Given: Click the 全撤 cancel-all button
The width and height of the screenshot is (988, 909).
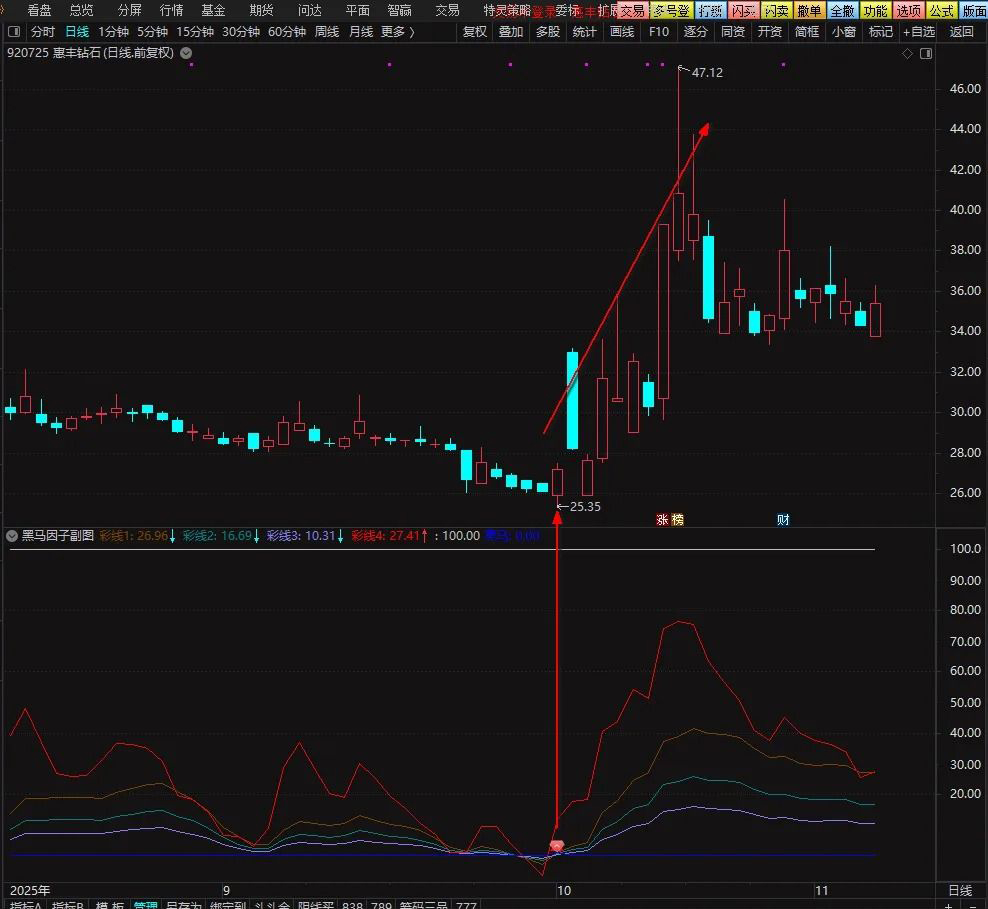Looking at the screenshot, I should pyautogui.click(x=842, y=11).
